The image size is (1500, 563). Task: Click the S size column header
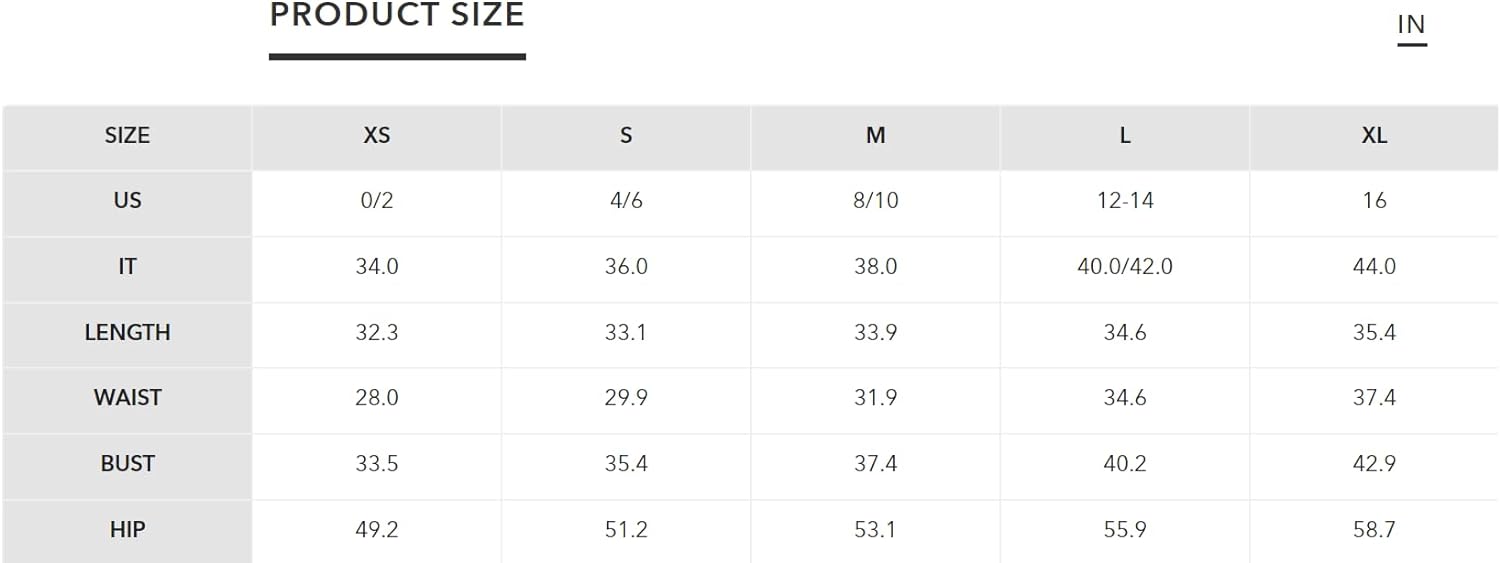(626, 136)
